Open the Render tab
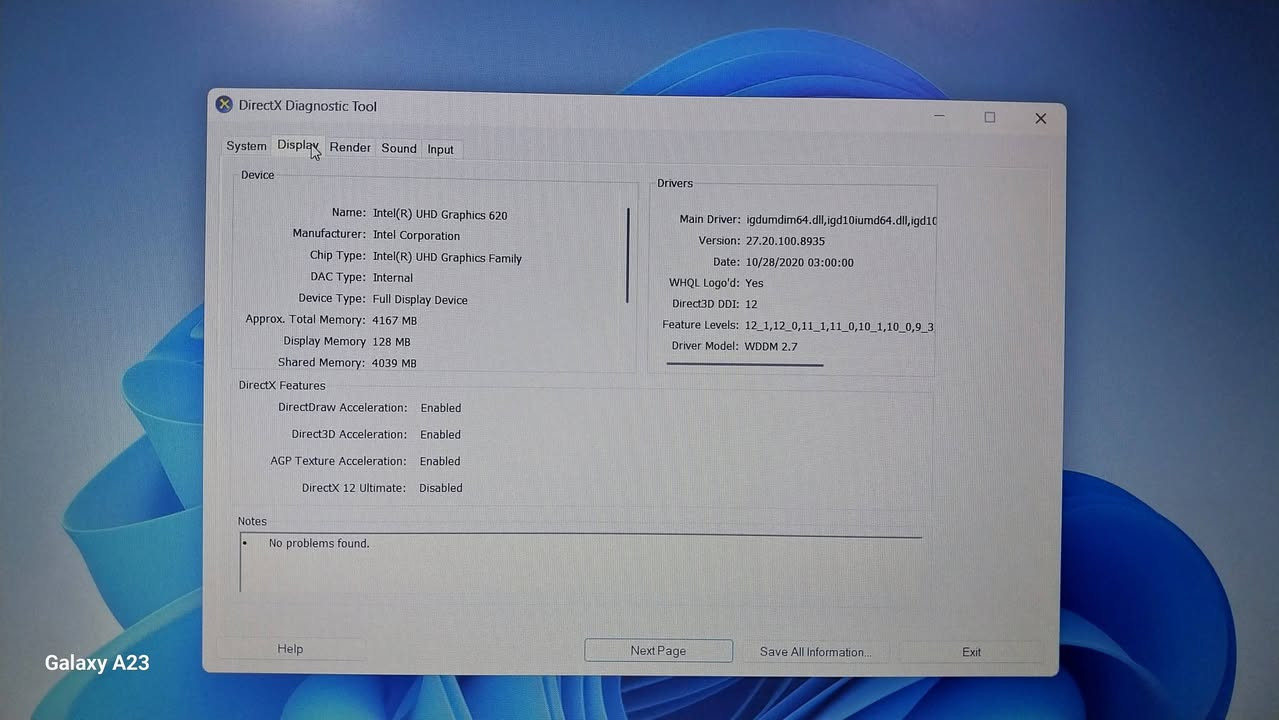Screen dimensions: 1279x720 point(350,148)
